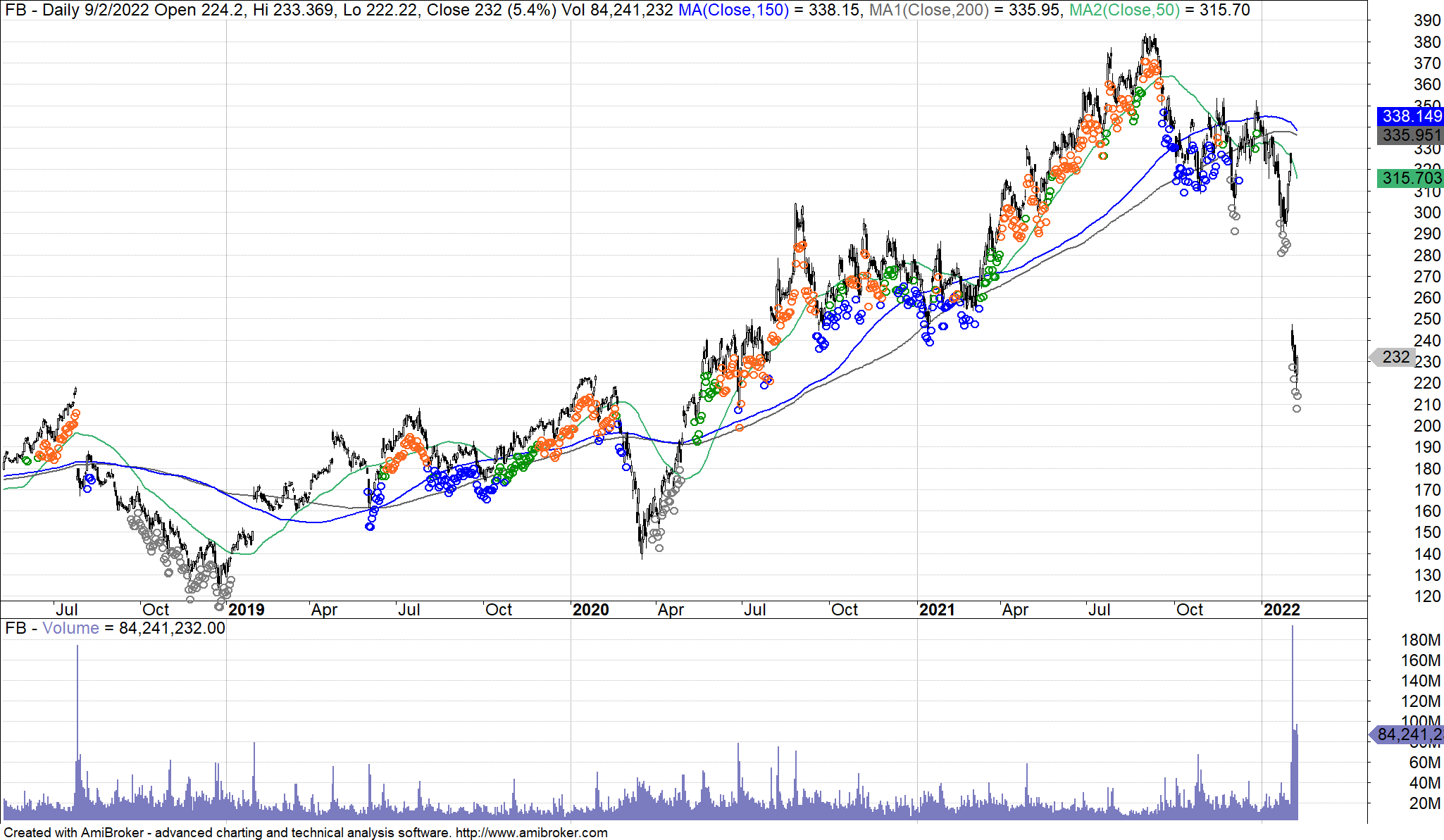Click the 180M volume axis label
This screenshot has height=840, width=1444.
click(1421, 640)
